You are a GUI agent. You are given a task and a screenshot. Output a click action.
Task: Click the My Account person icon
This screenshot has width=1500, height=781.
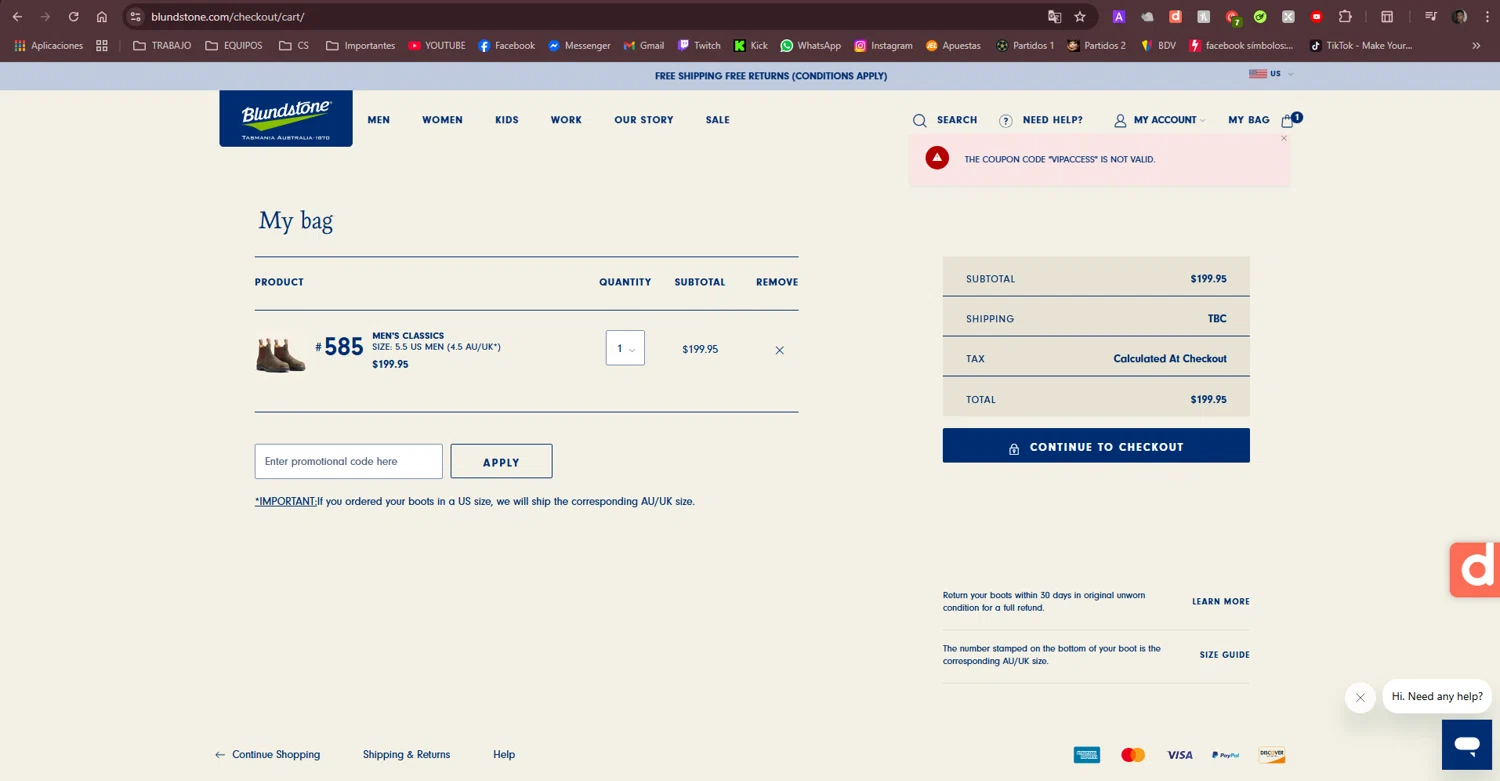(x=1120, y=120)
